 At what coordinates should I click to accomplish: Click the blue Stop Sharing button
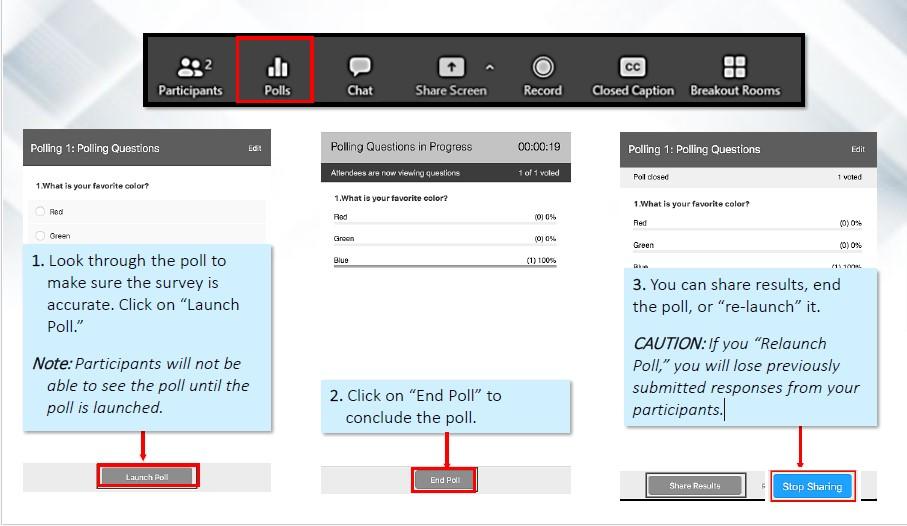(x=811, y=487)
